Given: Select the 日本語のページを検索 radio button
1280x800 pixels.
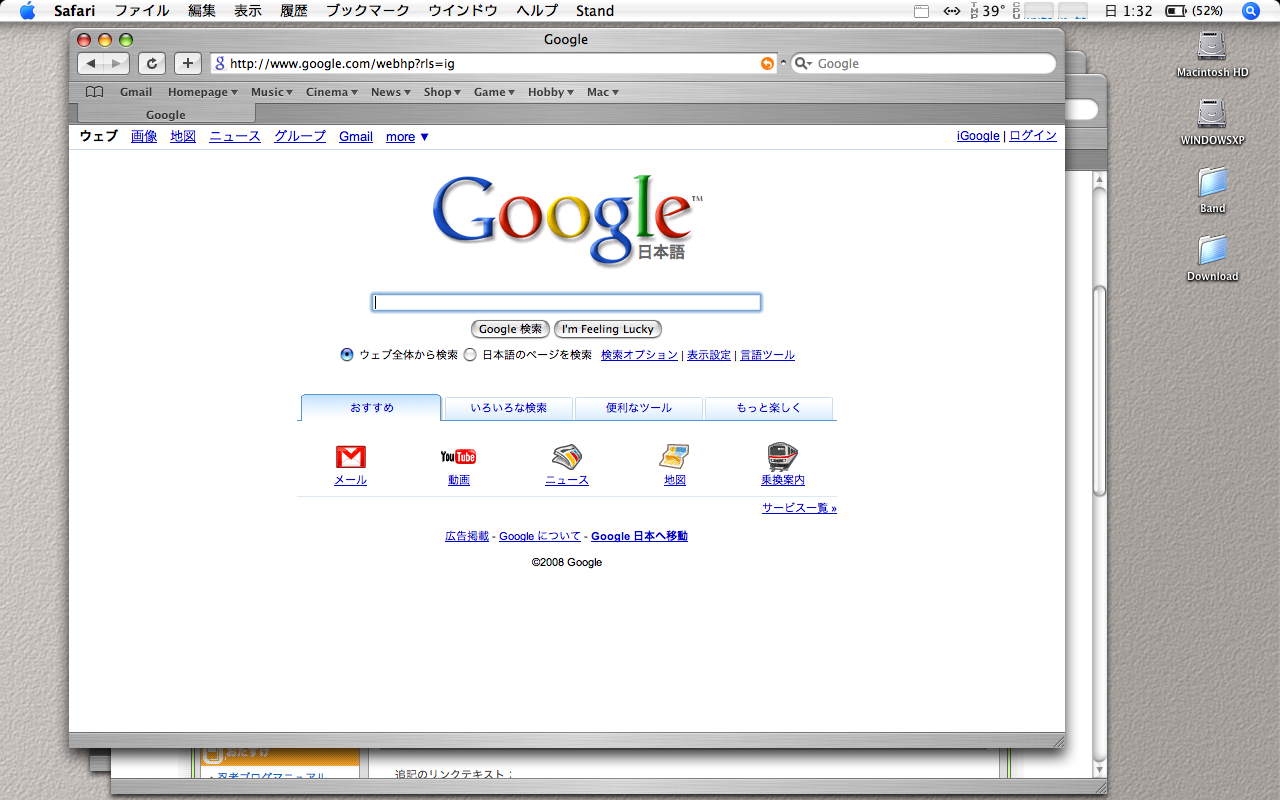Looking at the screenshot, I should (x=470, y=354).
